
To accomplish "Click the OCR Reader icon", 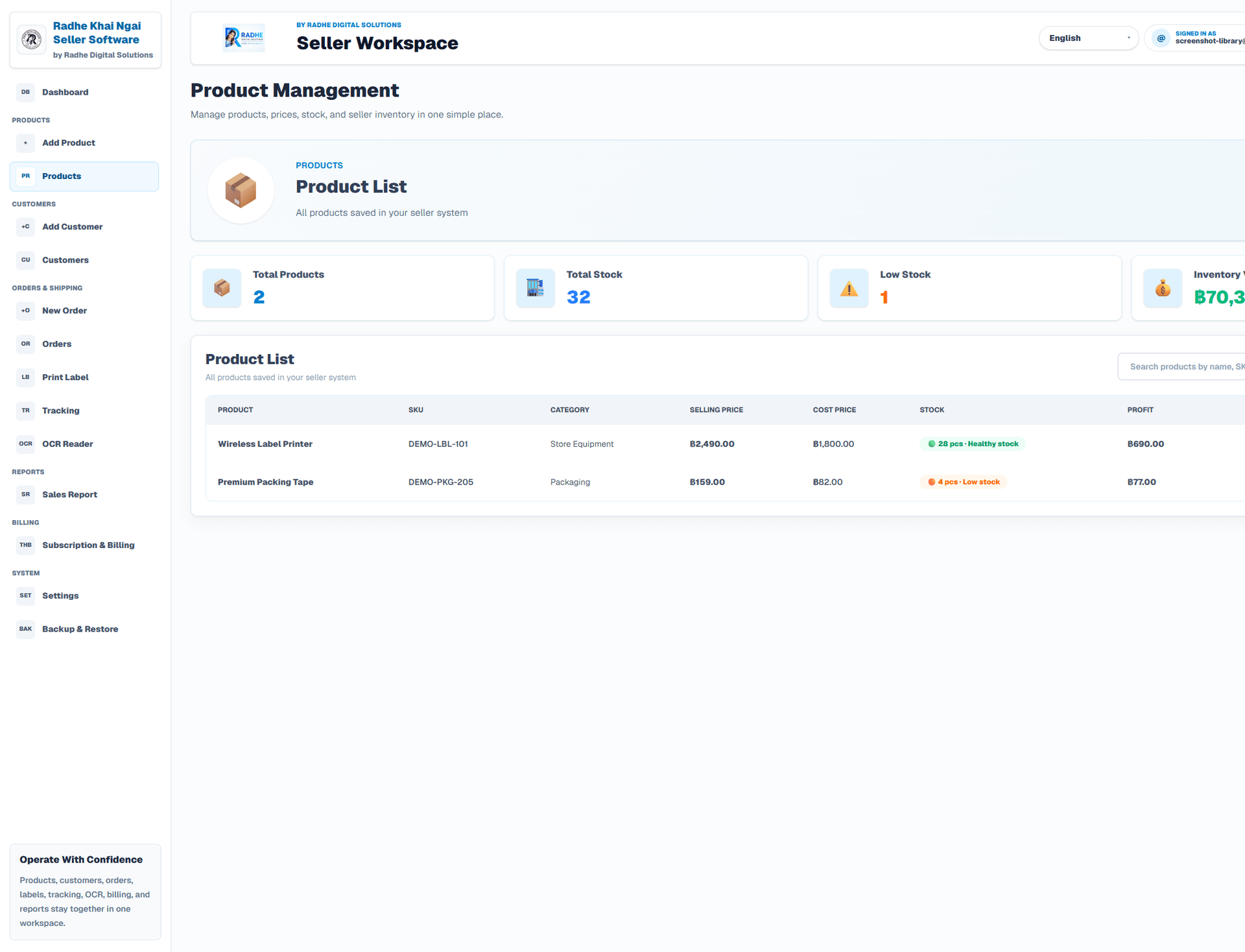I will (x=25, y=444).
